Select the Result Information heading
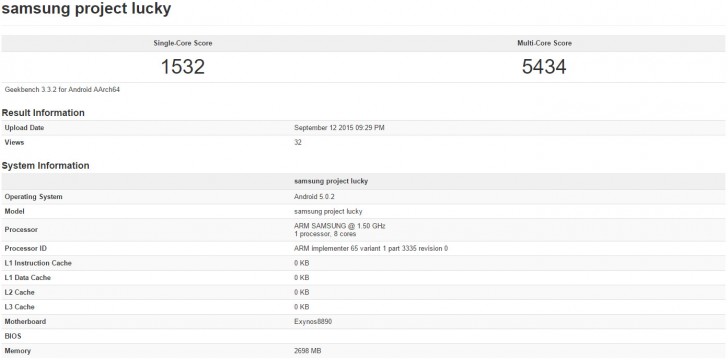This screenshot has width=728, height=360. pos(43,113)
